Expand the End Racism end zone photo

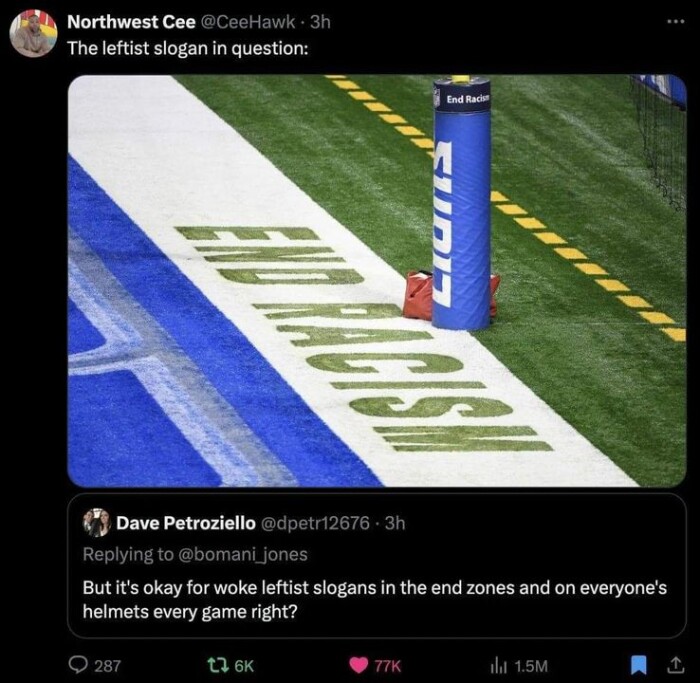(x=377, y=280)
